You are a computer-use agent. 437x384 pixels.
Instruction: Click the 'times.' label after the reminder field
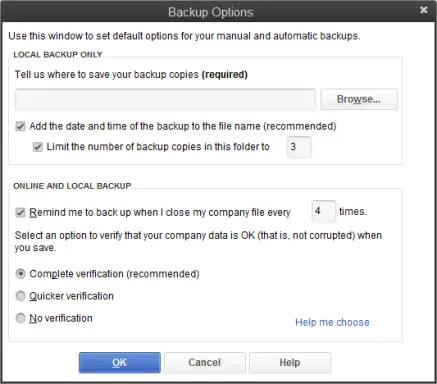pyautogui.click(x=353, y=211)
